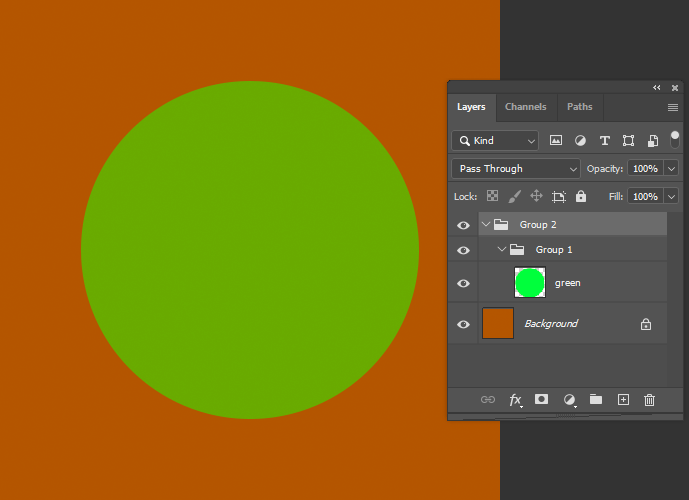Image resolution: width=689 pixels, height=500 pixels.
Task: Filter for shape layers icon
Action: click(x=628, y=141)
